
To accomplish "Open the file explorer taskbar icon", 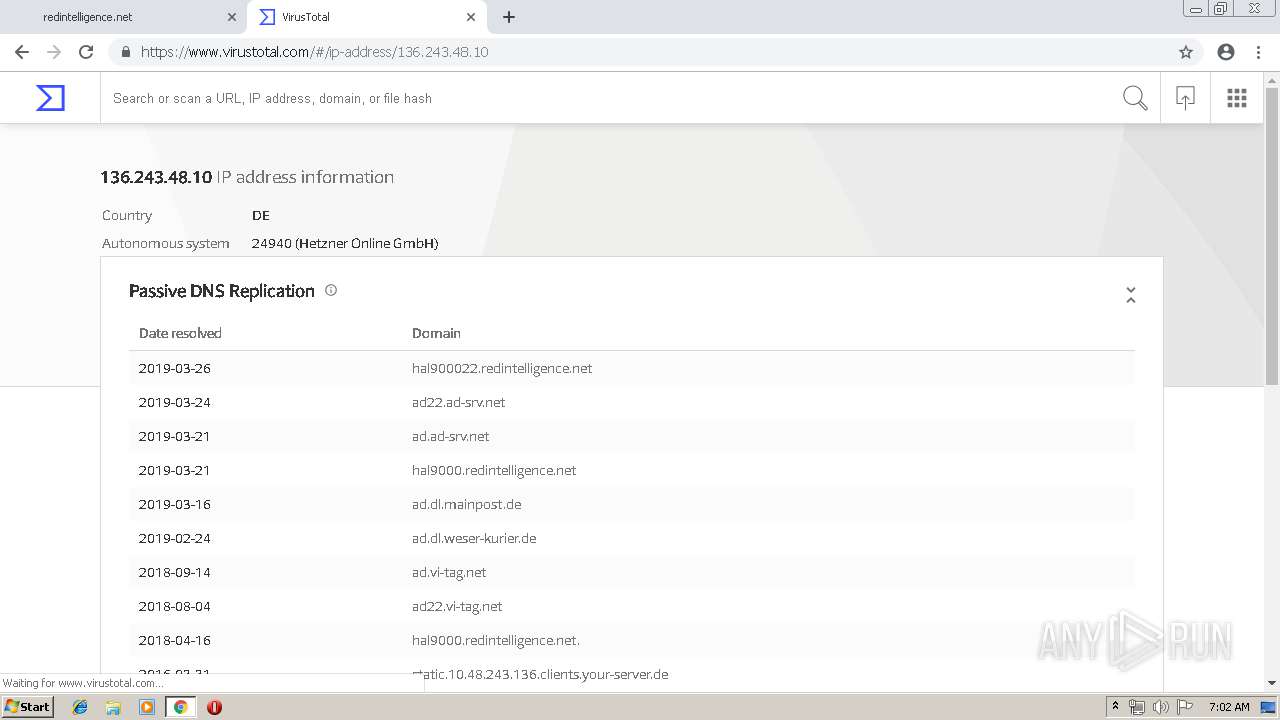I will click(113, 707).
